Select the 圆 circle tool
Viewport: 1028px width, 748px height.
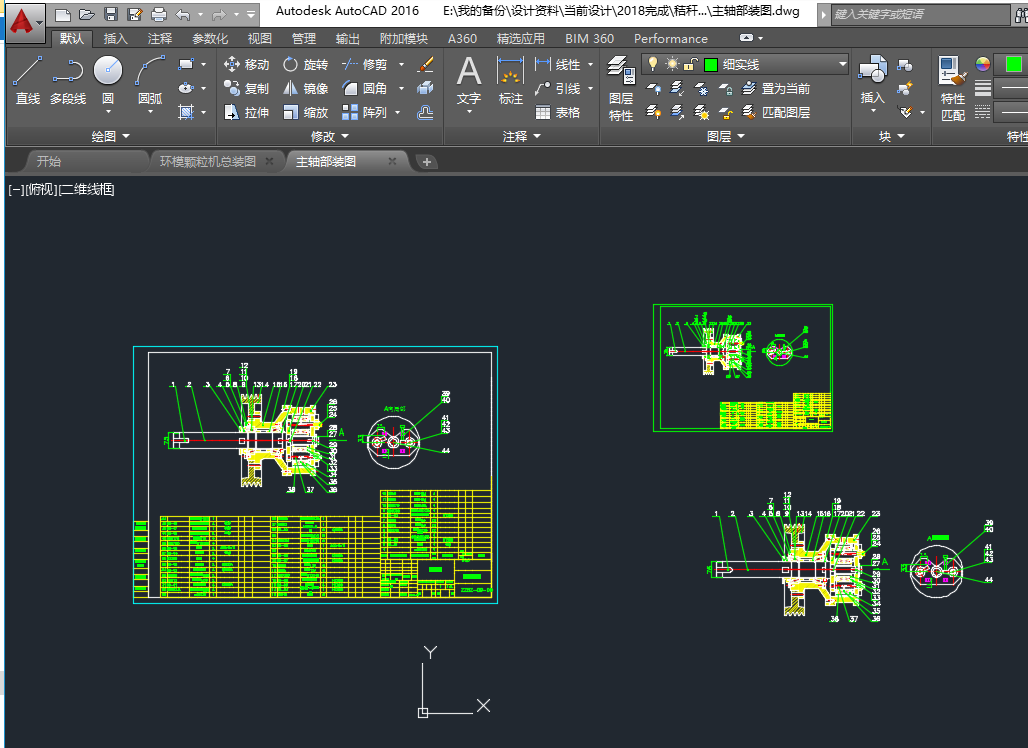(108, 80)
